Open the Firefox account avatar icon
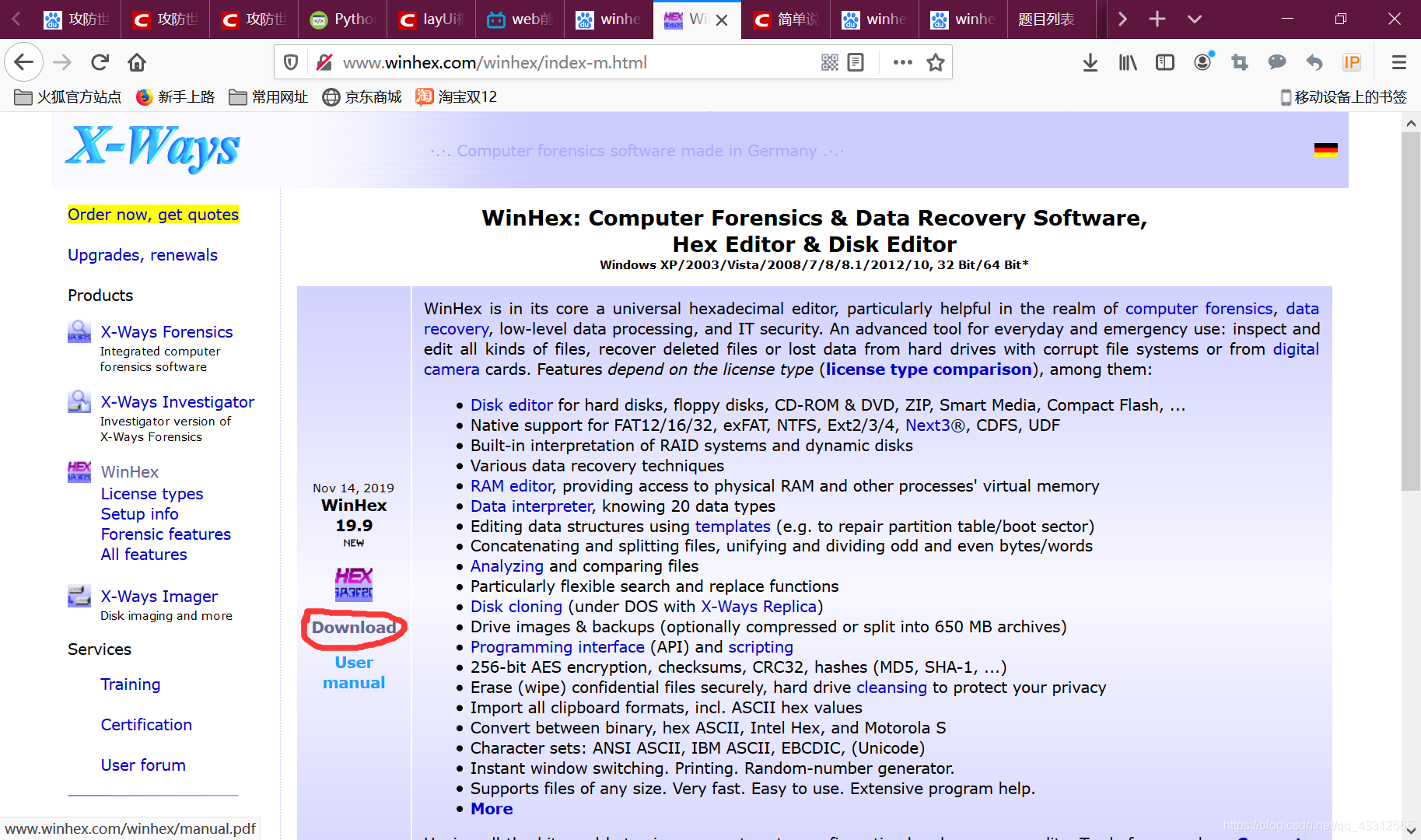The height and width of the screenshot is (840, 1421). (x=1202, y=62)
